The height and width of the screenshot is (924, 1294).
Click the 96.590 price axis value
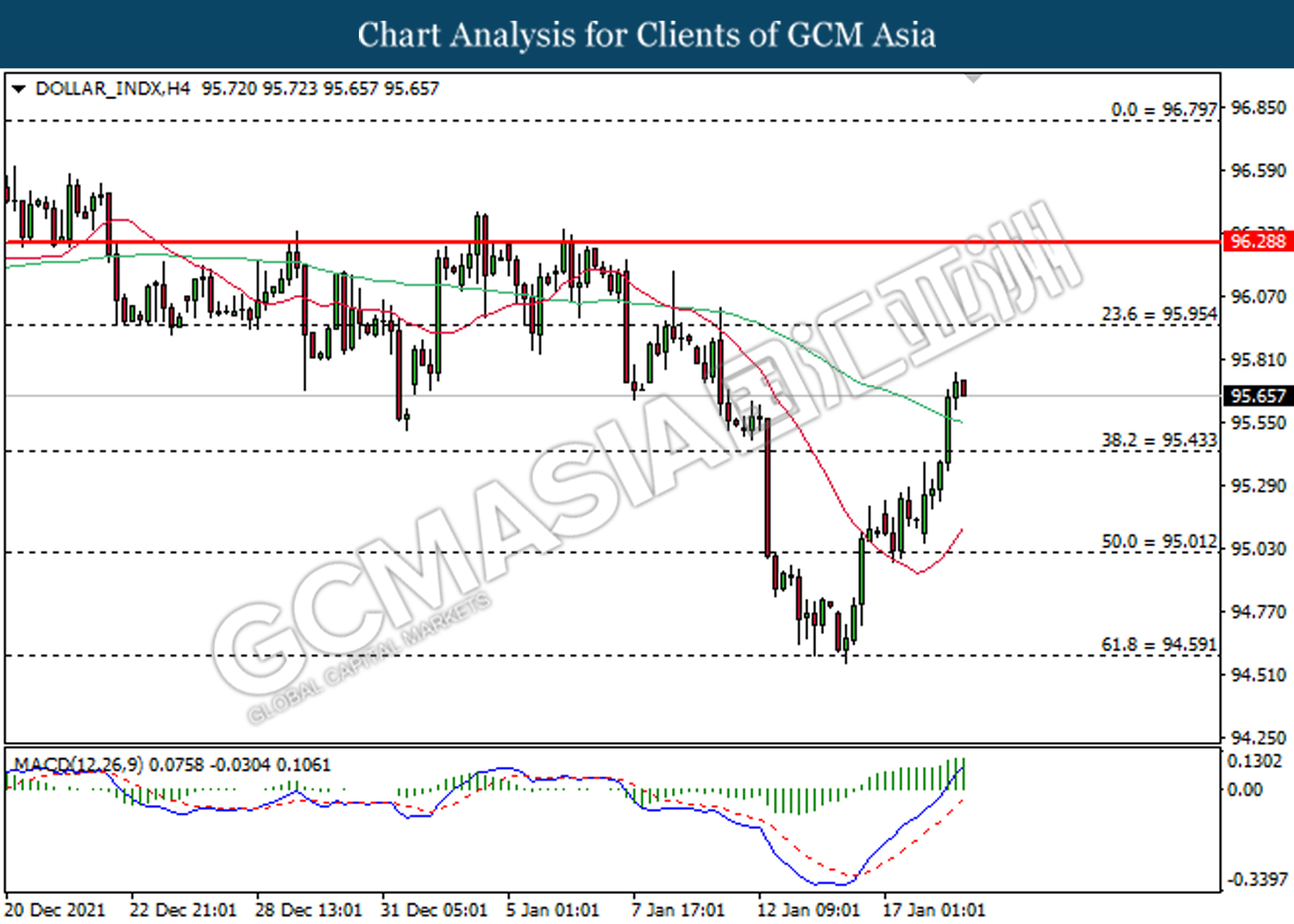click(1258, 171)
